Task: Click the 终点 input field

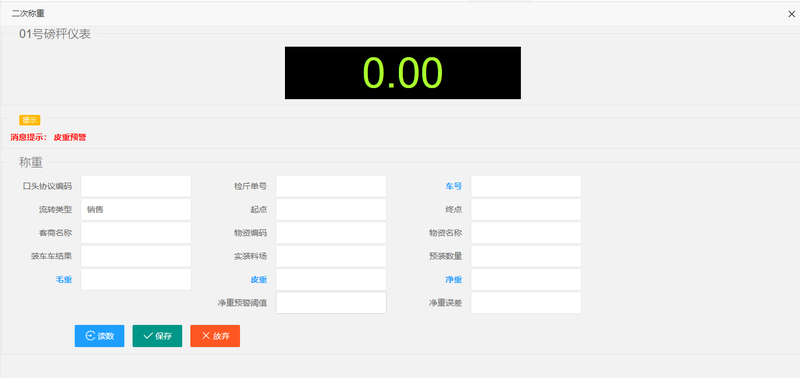Action: coord(526,209)
